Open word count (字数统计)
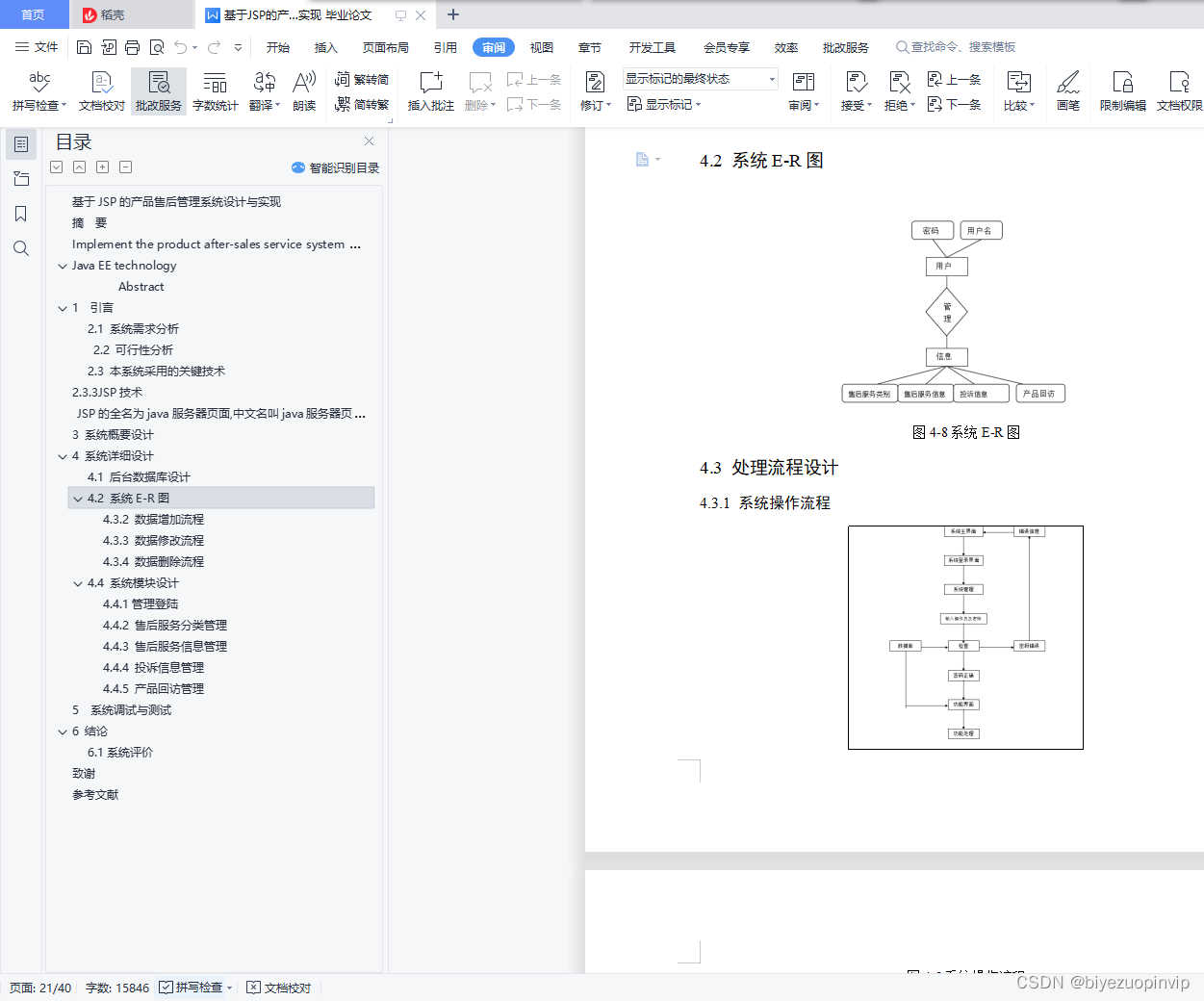Screen dimensions: 1204x1001 pyautogui.click(x=216, y=91)
